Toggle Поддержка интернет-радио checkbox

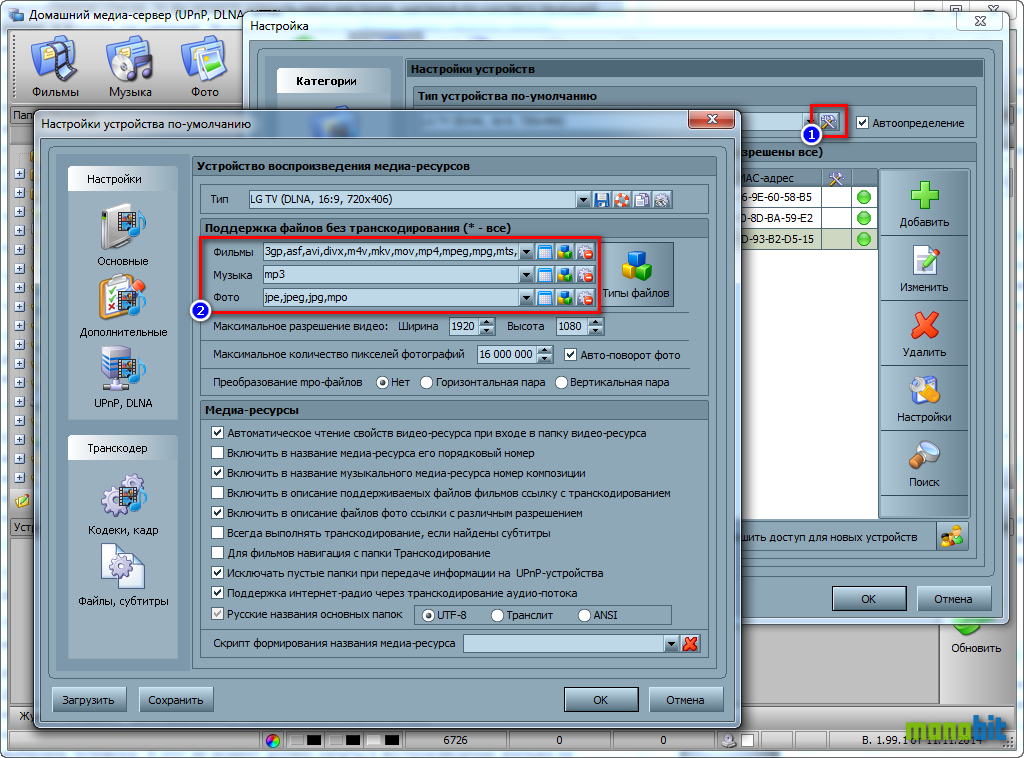217,593
